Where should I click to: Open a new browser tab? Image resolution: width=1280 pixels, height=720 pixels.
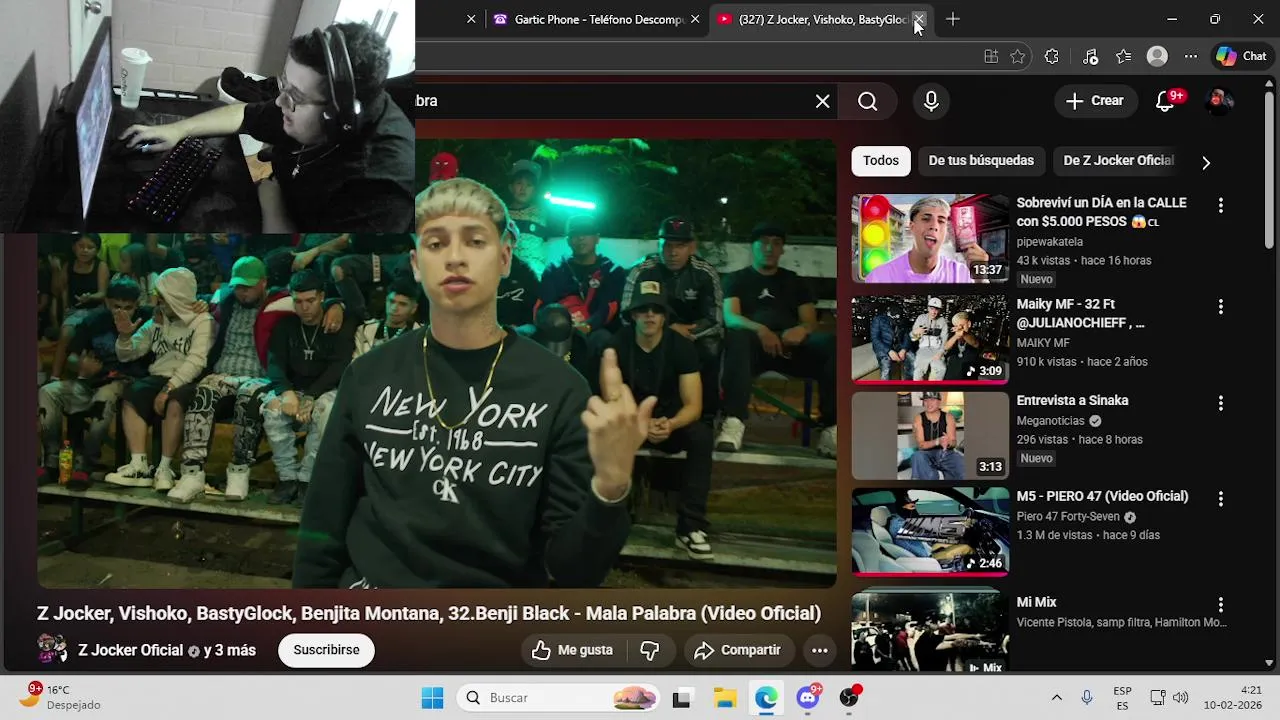(x=952, y=19)
